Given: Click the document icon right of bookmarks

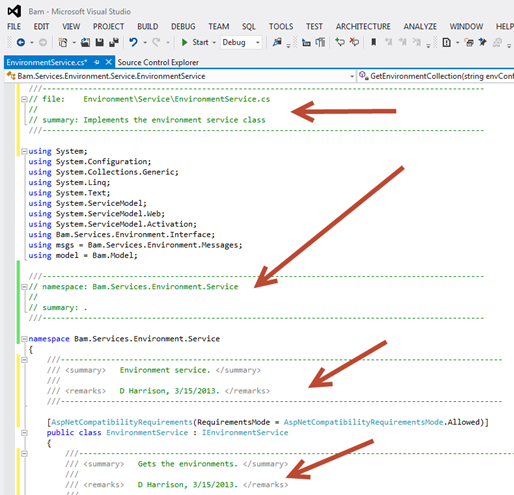Looking at the screenshot, I should click(x=446, y=42).
